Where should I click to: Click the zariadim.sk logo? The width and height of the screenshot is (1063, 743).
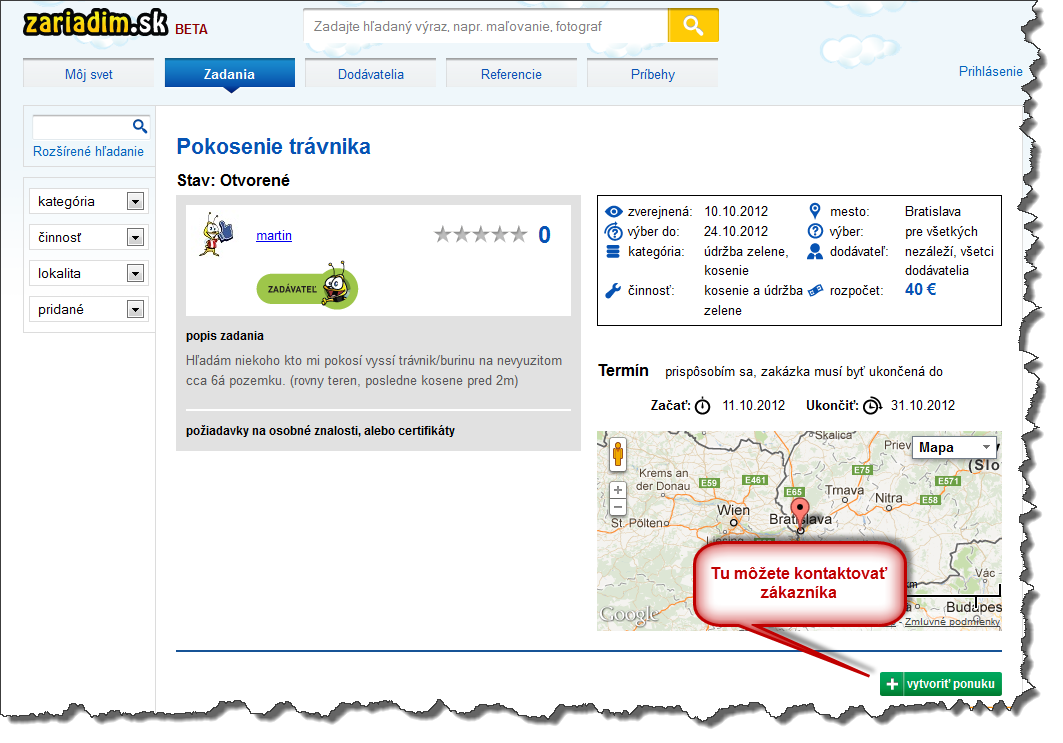pos(96,23)
